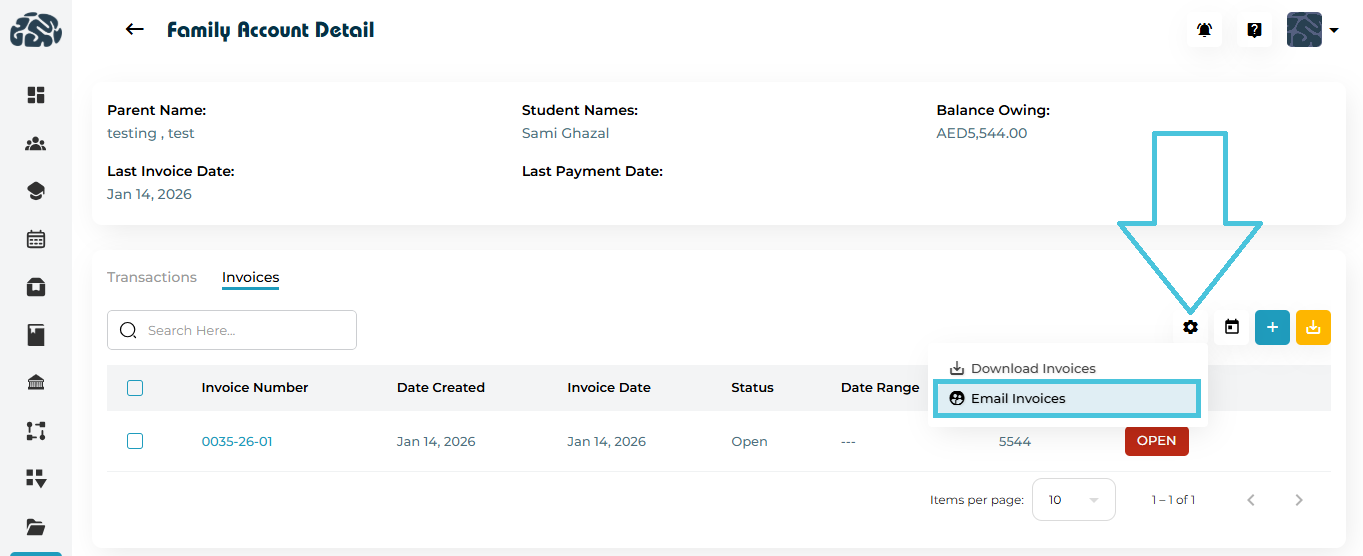Choose Download Invoices menu option
The image size is (1363, 556).
click(x=1033, y=368)
